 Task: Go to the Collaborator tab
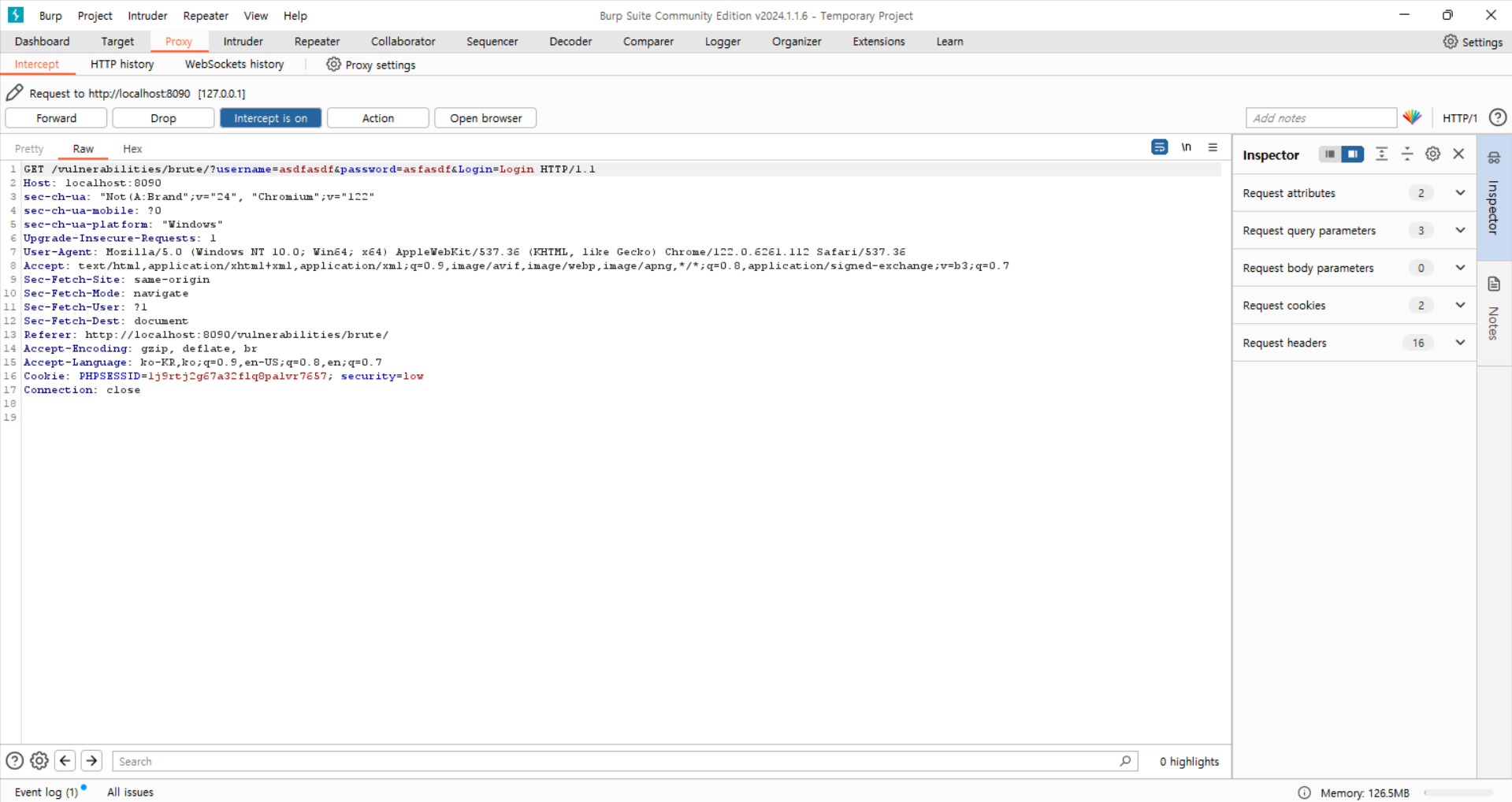[x=403, y=42]
